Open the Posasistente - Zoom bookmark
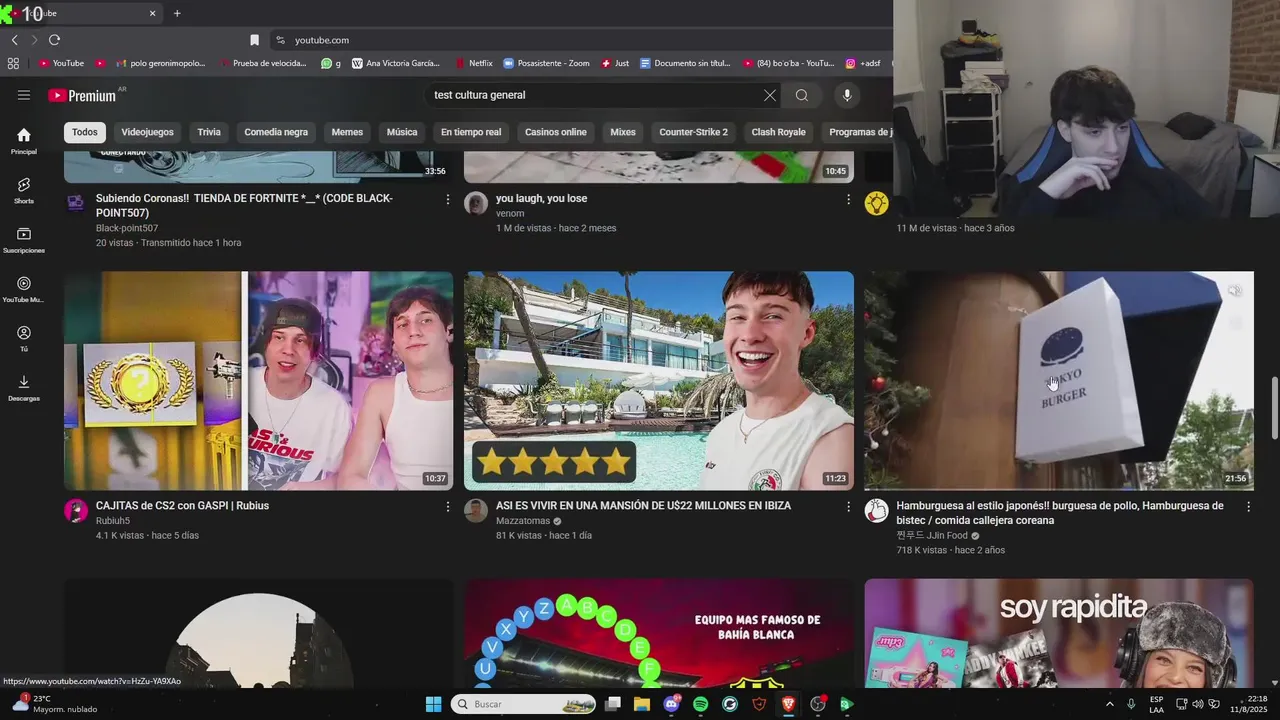1280x720 pixels. (x=546, y=63)
